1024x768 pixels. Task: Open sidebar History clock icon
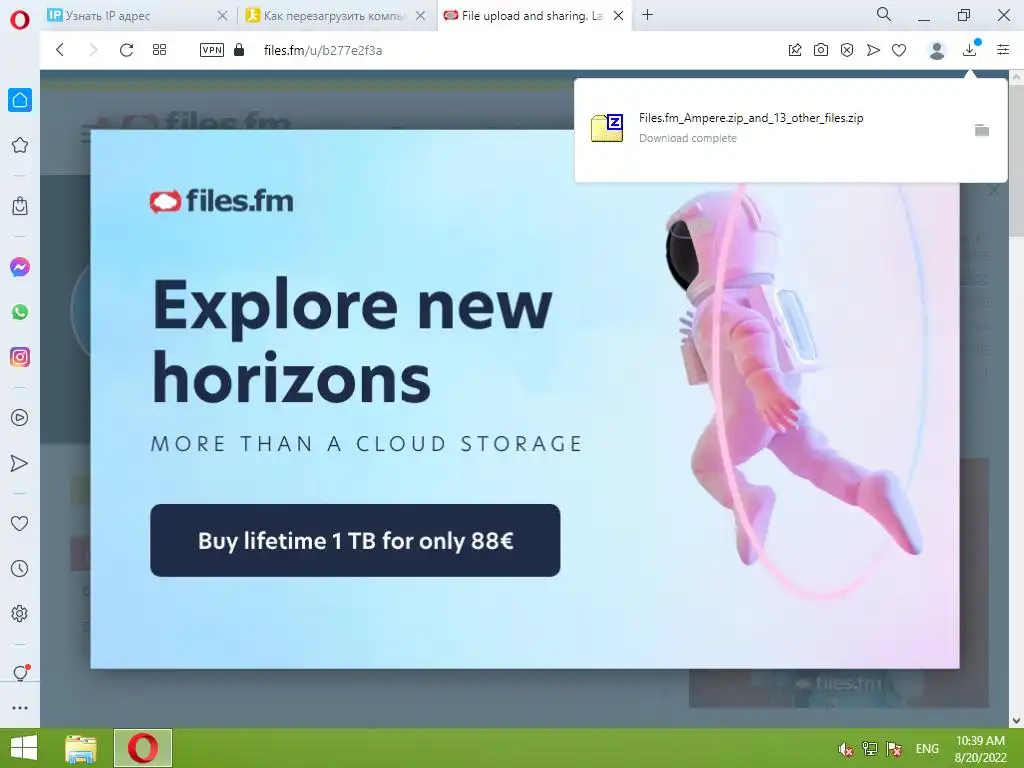(20, 568)
